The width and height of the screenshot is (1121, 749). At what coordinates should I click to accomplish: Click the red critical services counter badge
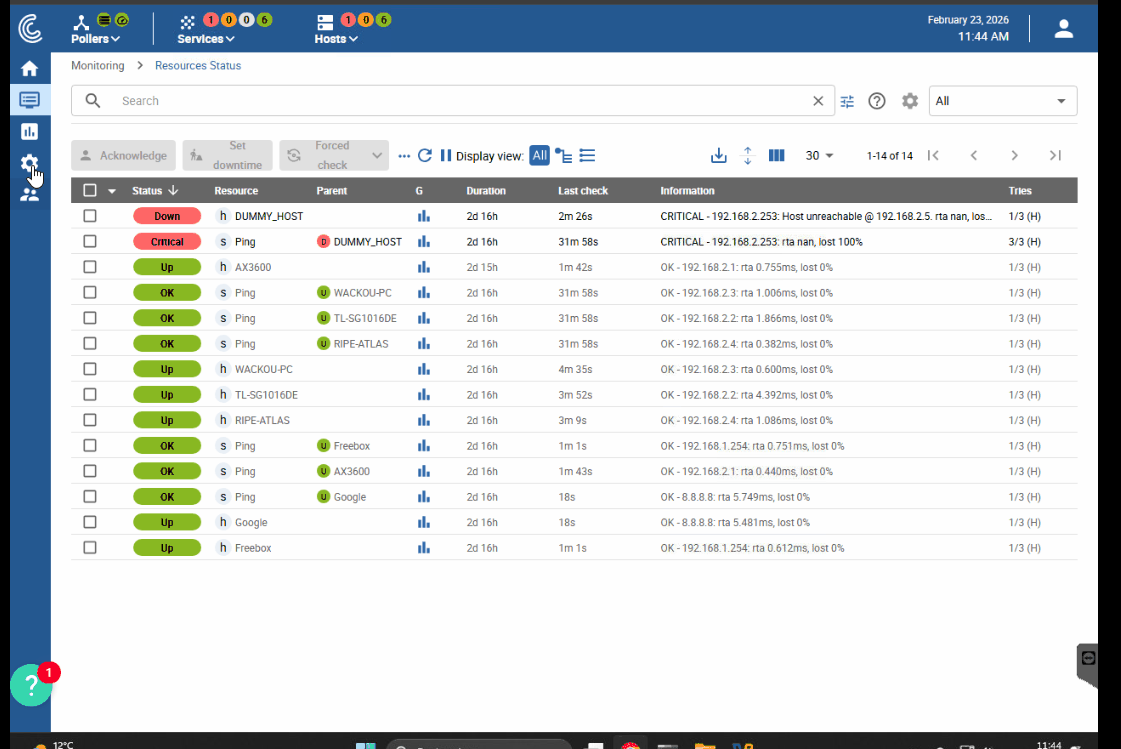pyautogui.click(x=210, y=19)
